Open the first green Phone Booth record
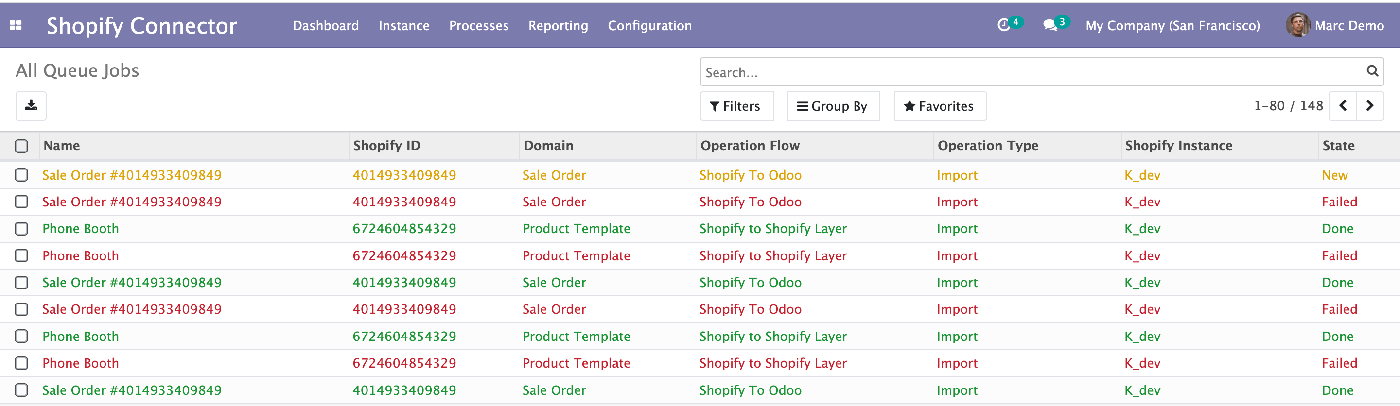Screen dimensions: 1400x406 tap(81, 229)
